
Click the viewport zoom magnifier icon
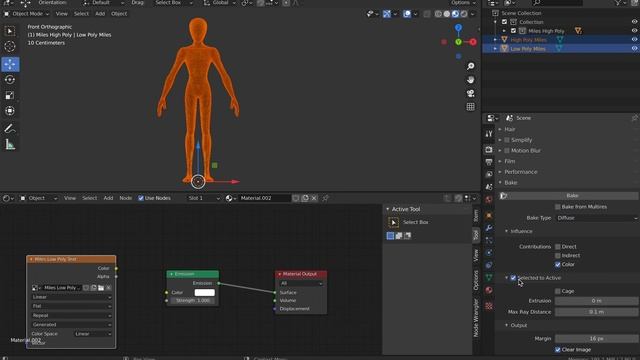(470, 66)
